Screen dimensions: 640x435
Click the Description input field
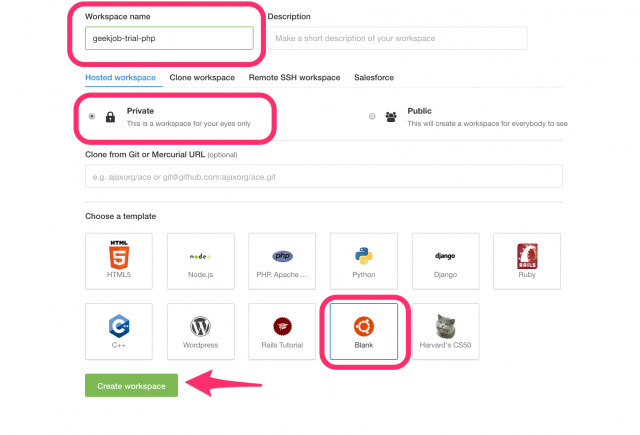397,38
